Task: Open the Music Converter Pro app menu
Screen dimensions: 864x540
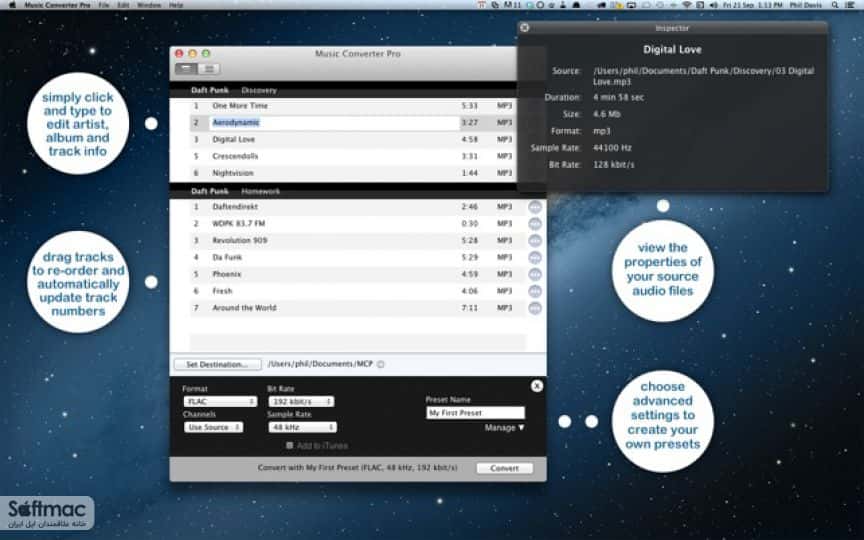Action: coord(57,5)
